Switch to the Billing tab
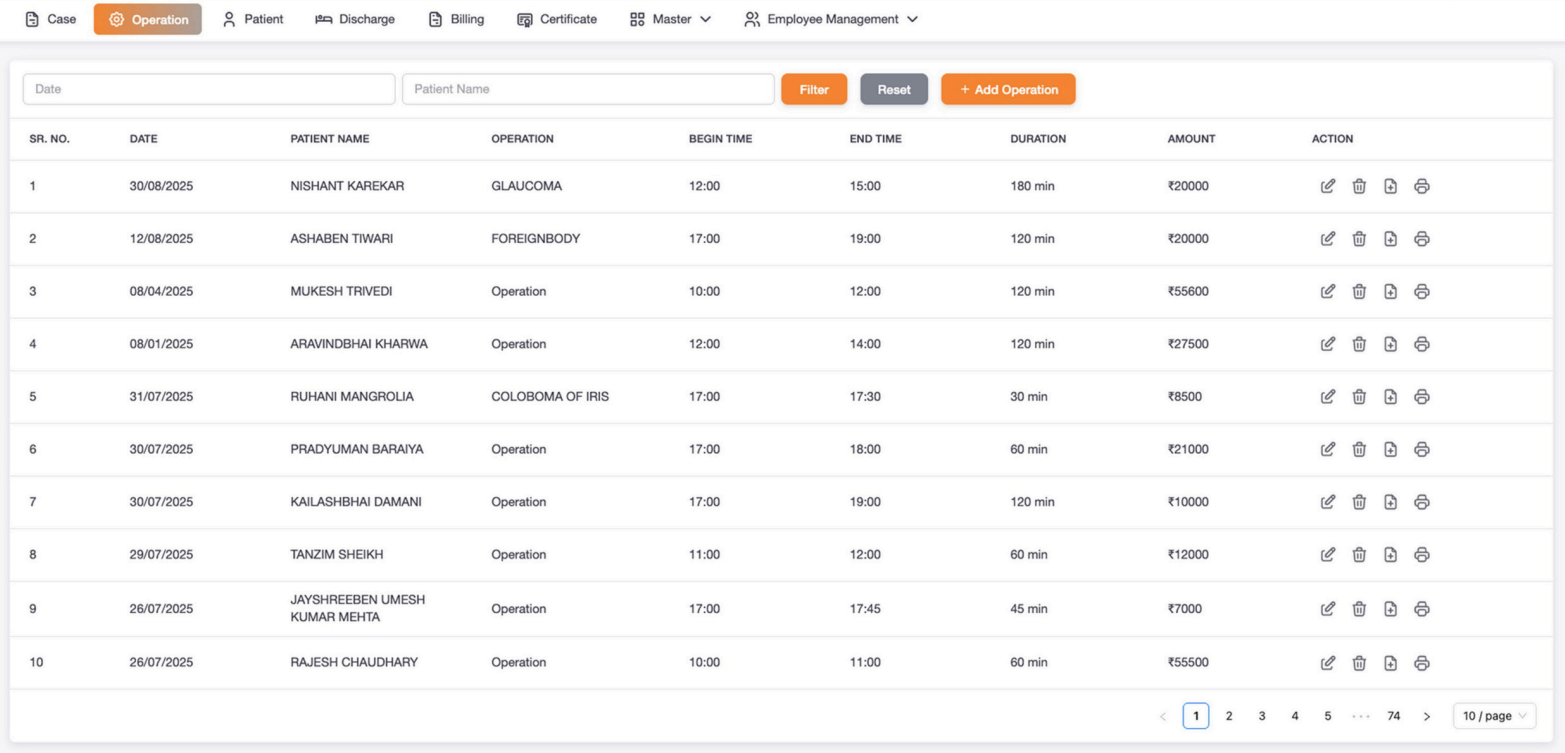1565x753 pixels. (x=456, y=19)
